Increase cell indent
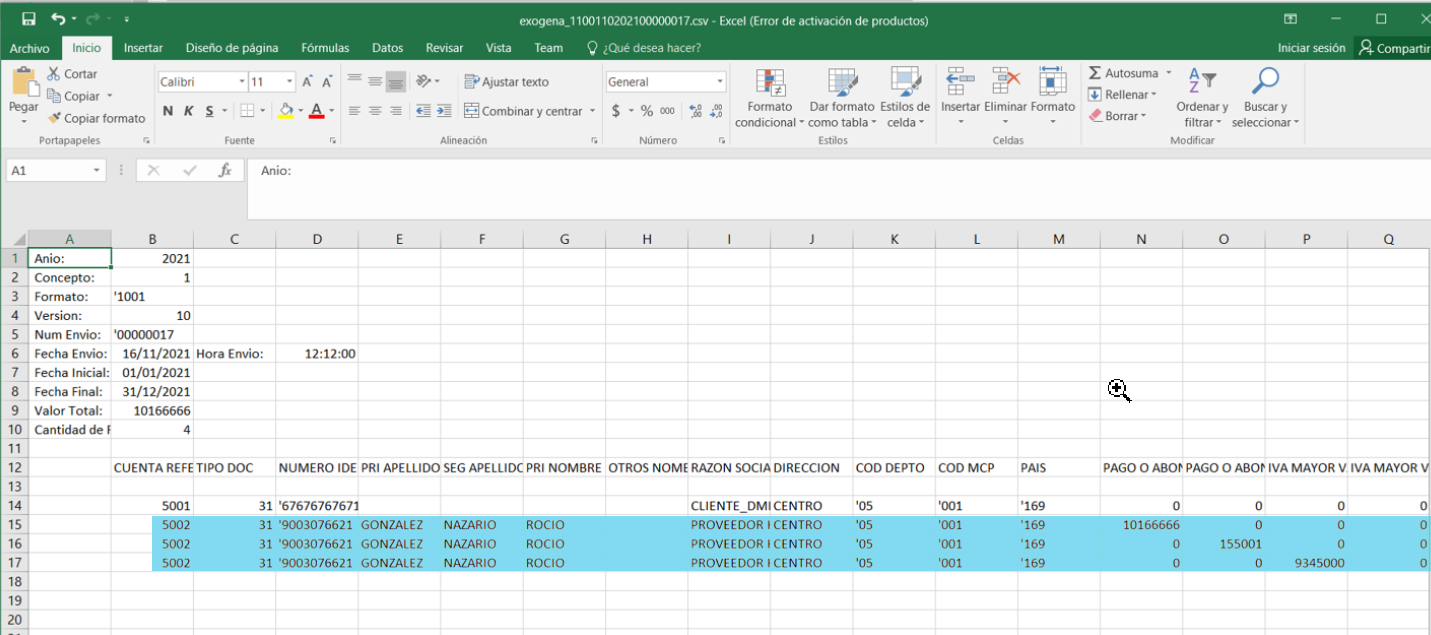 (444, 111)
